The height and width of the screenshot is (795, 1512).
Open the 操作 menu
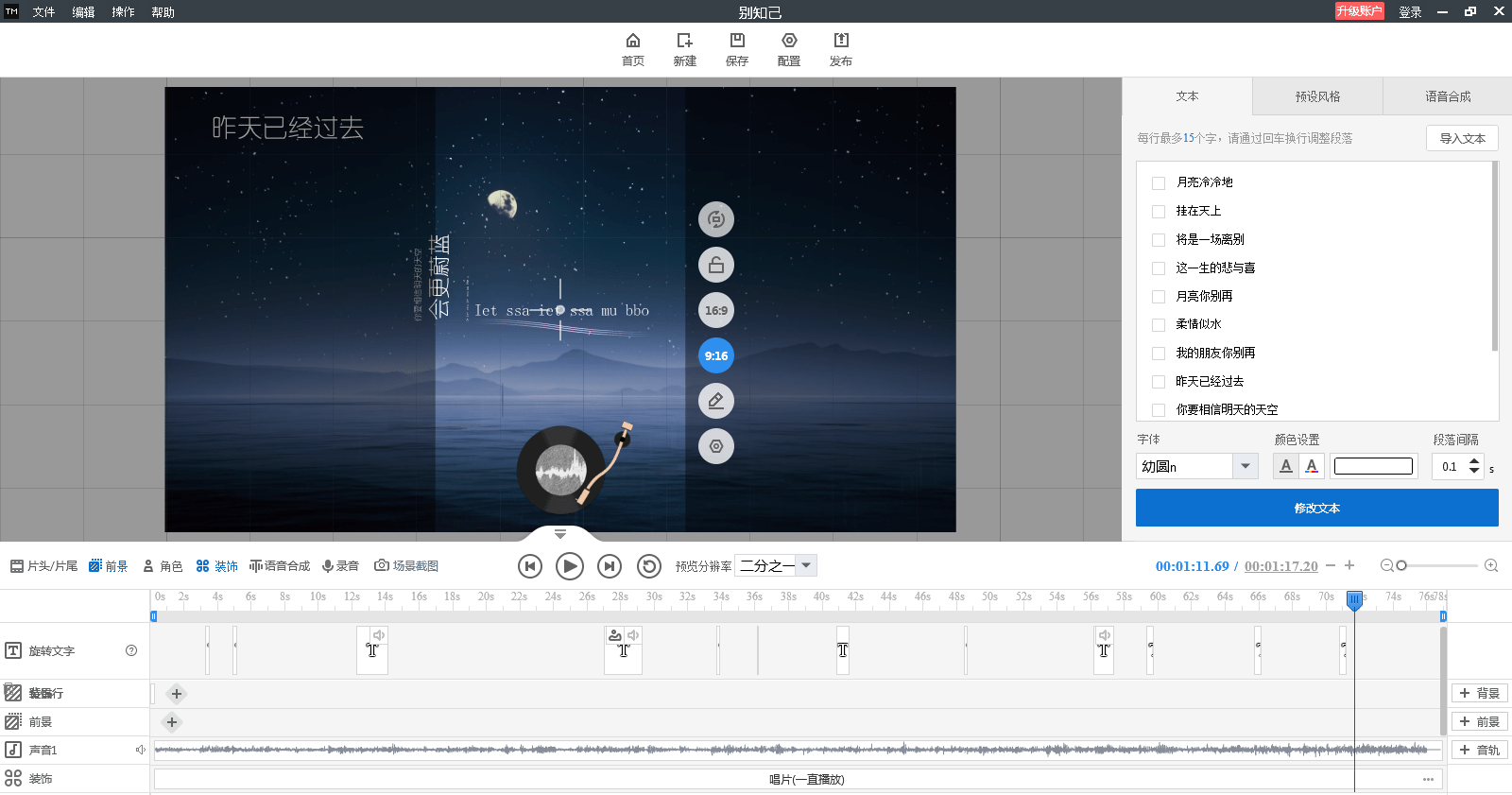[x=123, y=12]
